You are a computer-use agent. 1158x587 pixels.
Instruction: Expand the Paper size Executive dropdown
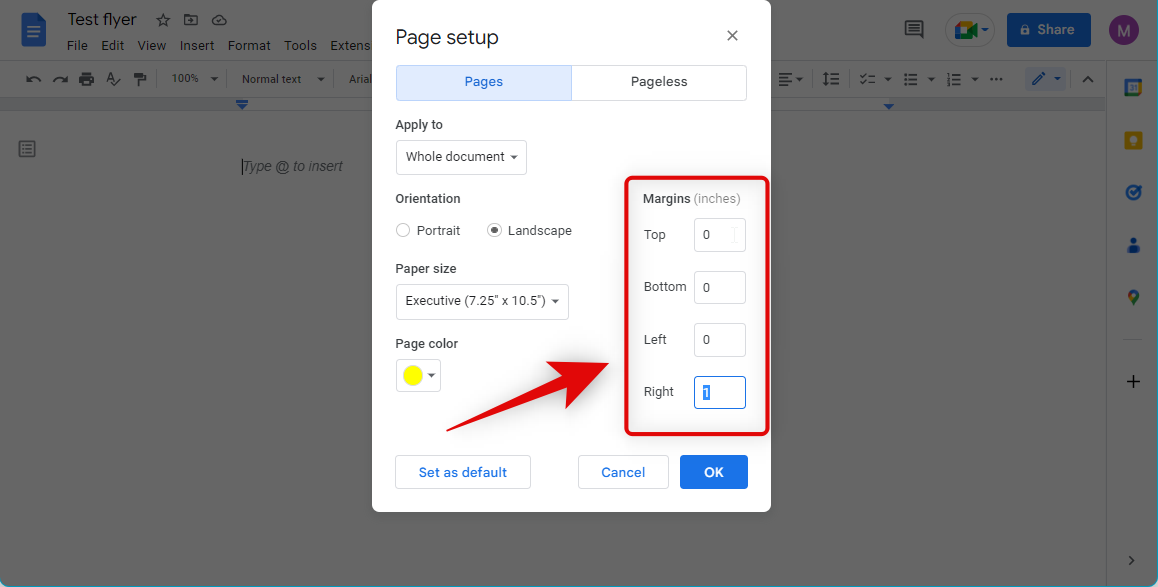[x=482, y=301]
